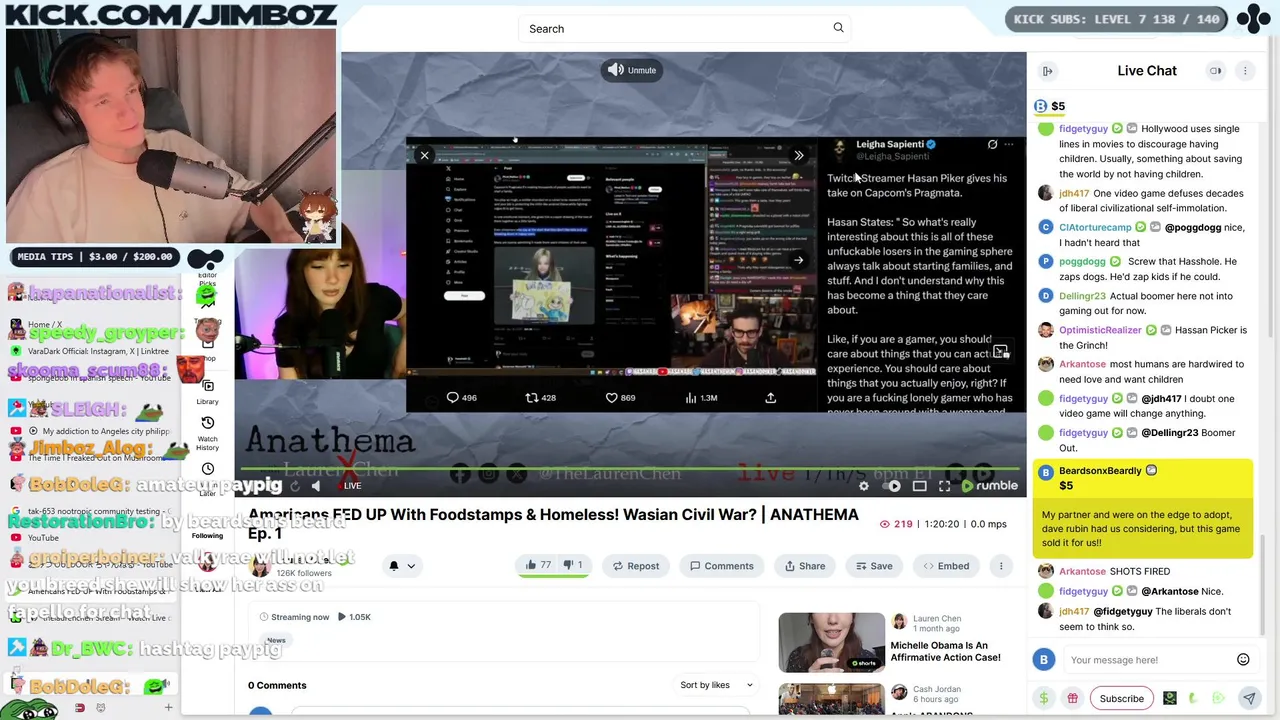This screenshot has width=1280, height=720.
Task: Click the search magnifier icon
Action: [x=838, y=28]
